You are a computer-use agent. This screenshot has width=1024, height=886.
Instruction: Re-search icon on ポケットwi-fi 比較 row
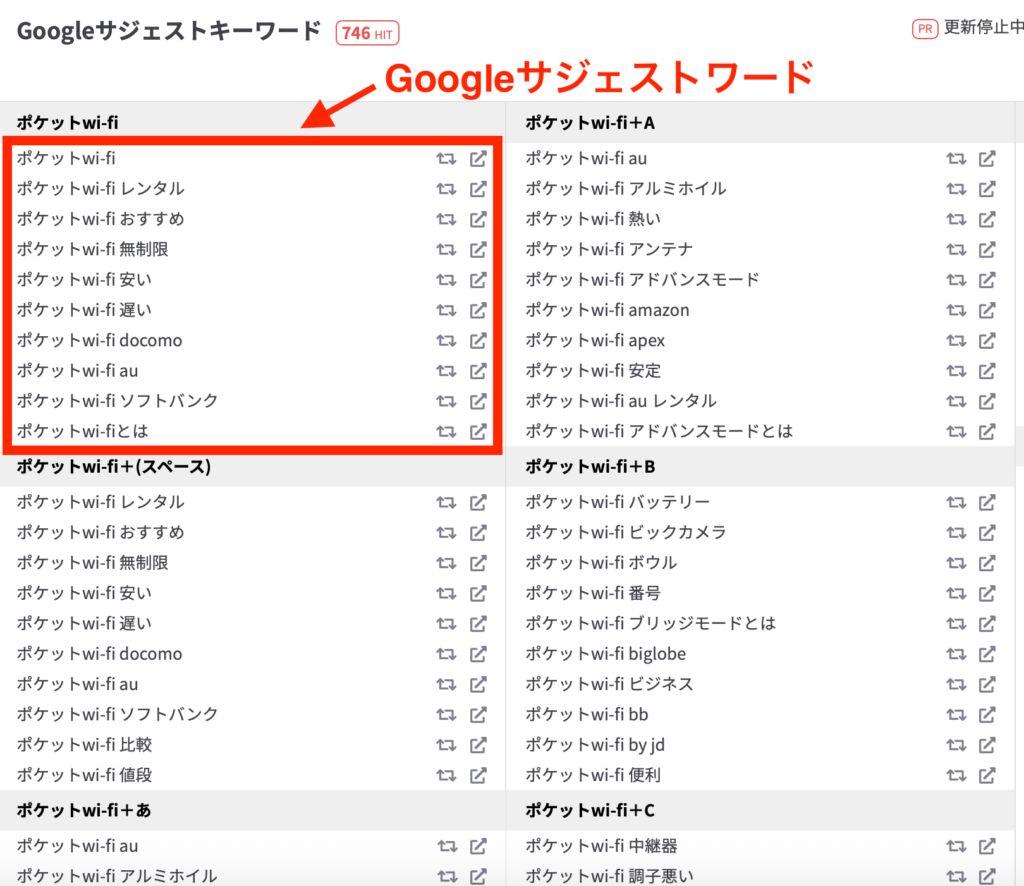click(446, 745)
